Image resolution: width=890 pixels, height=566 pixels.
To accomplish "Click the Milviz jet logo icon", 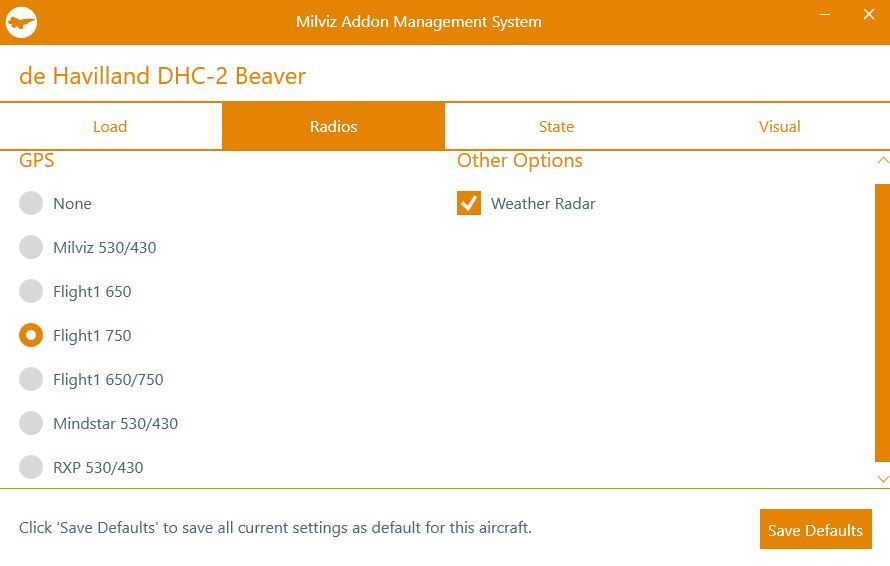I will 21,23.
